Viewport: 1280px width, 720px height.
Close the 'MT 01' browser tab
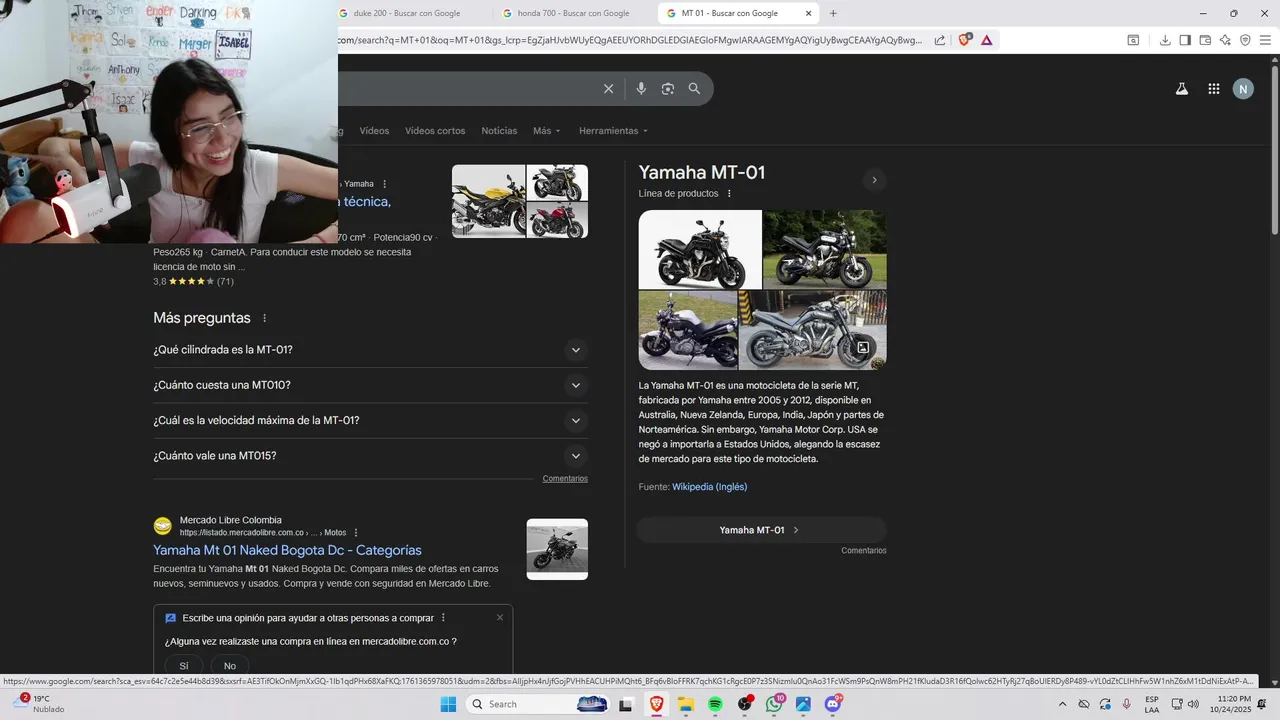pyautogui.click(x=808, y=13)
